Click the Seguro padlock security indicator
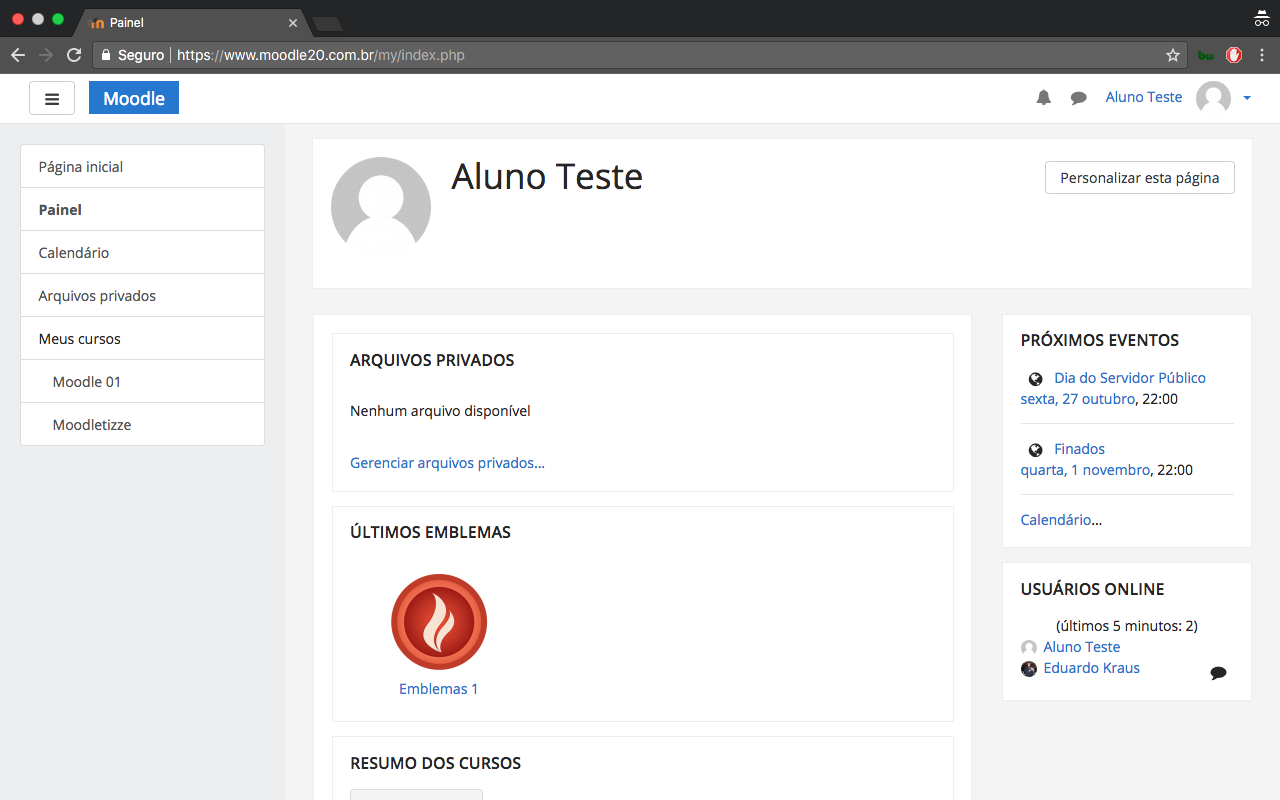The height and width of the screenshot is (800, 1280). click(132, 55)
